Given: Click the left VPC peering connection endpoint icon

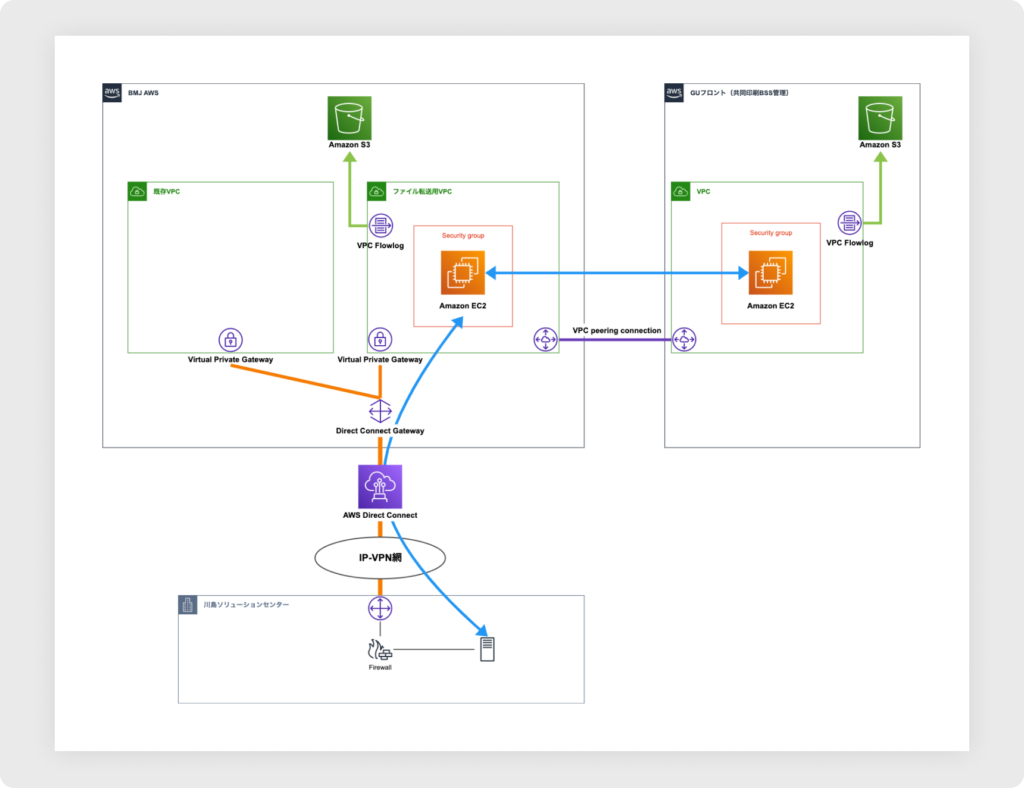Looking at the screenshot, I should coord(545,340).
